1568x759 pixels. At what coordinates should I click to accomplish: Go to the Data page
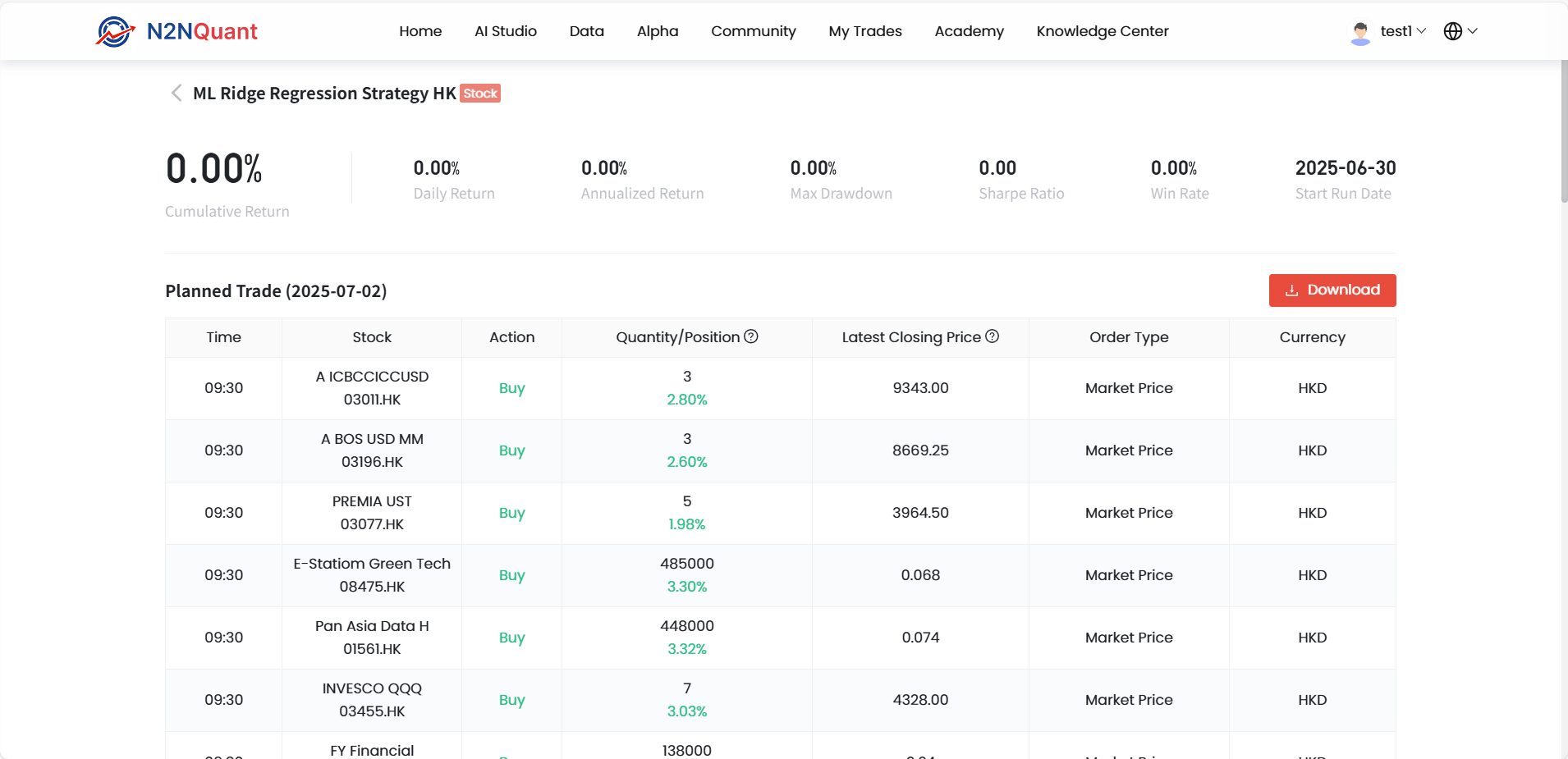pos(587,31)
